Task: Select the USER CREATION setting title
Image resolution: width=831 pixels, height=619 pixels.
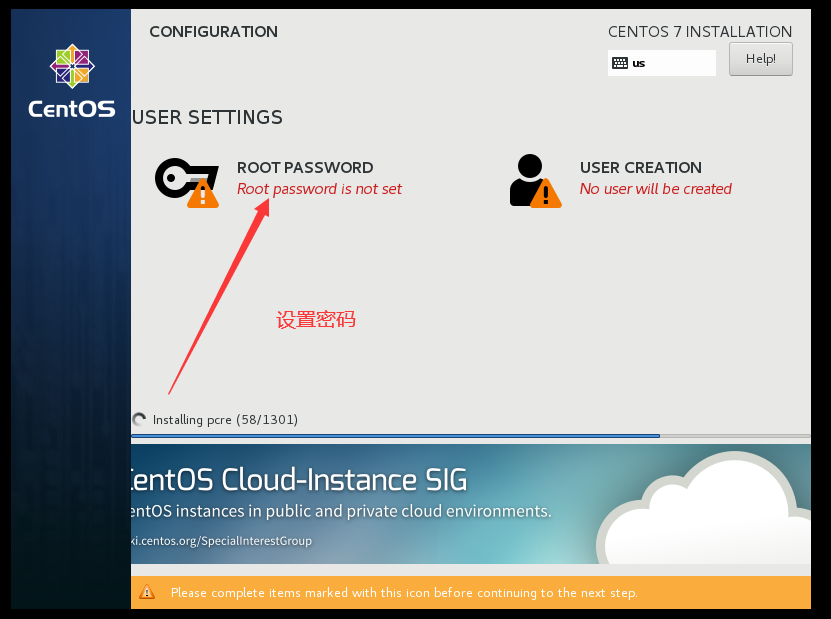Action: 640,167
